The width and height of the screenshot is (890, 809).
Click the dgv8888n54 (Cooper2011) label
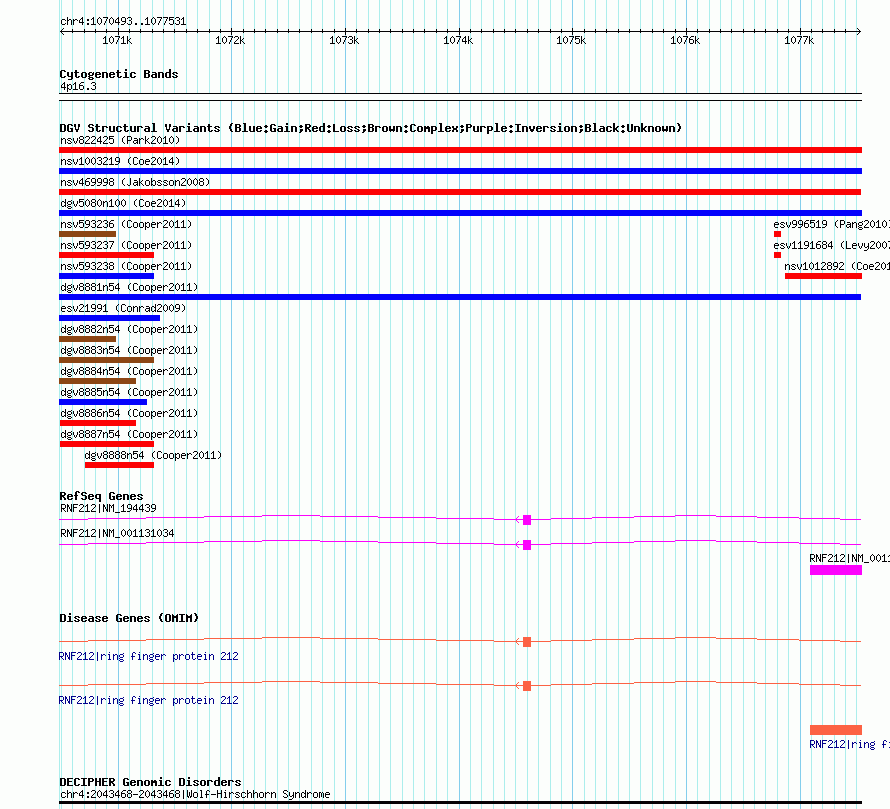tap(153, 455)
